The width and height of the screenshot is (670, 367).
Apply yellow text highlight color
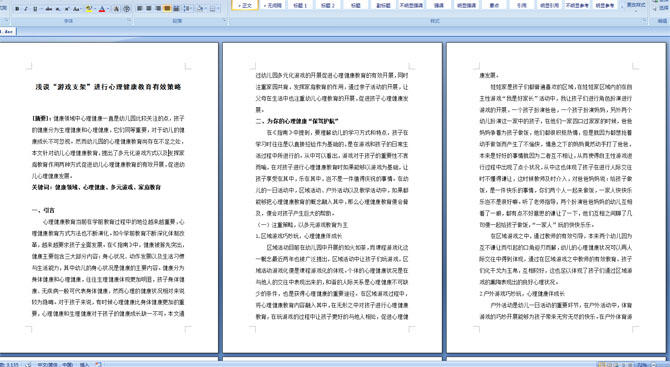89,9
